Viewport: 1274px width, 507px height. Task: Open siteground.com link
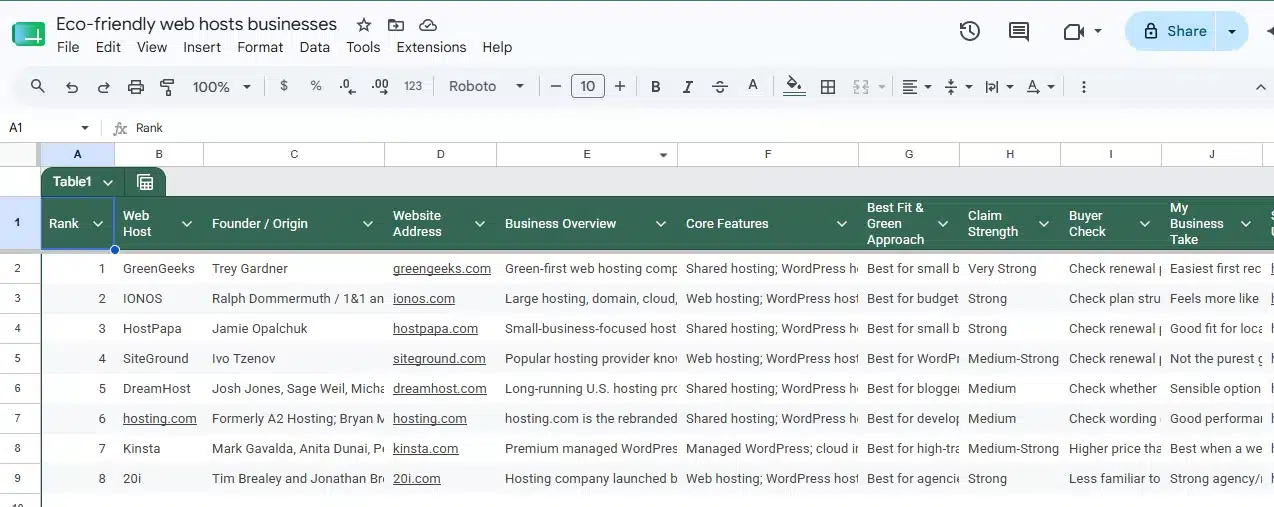pos(439,358)
